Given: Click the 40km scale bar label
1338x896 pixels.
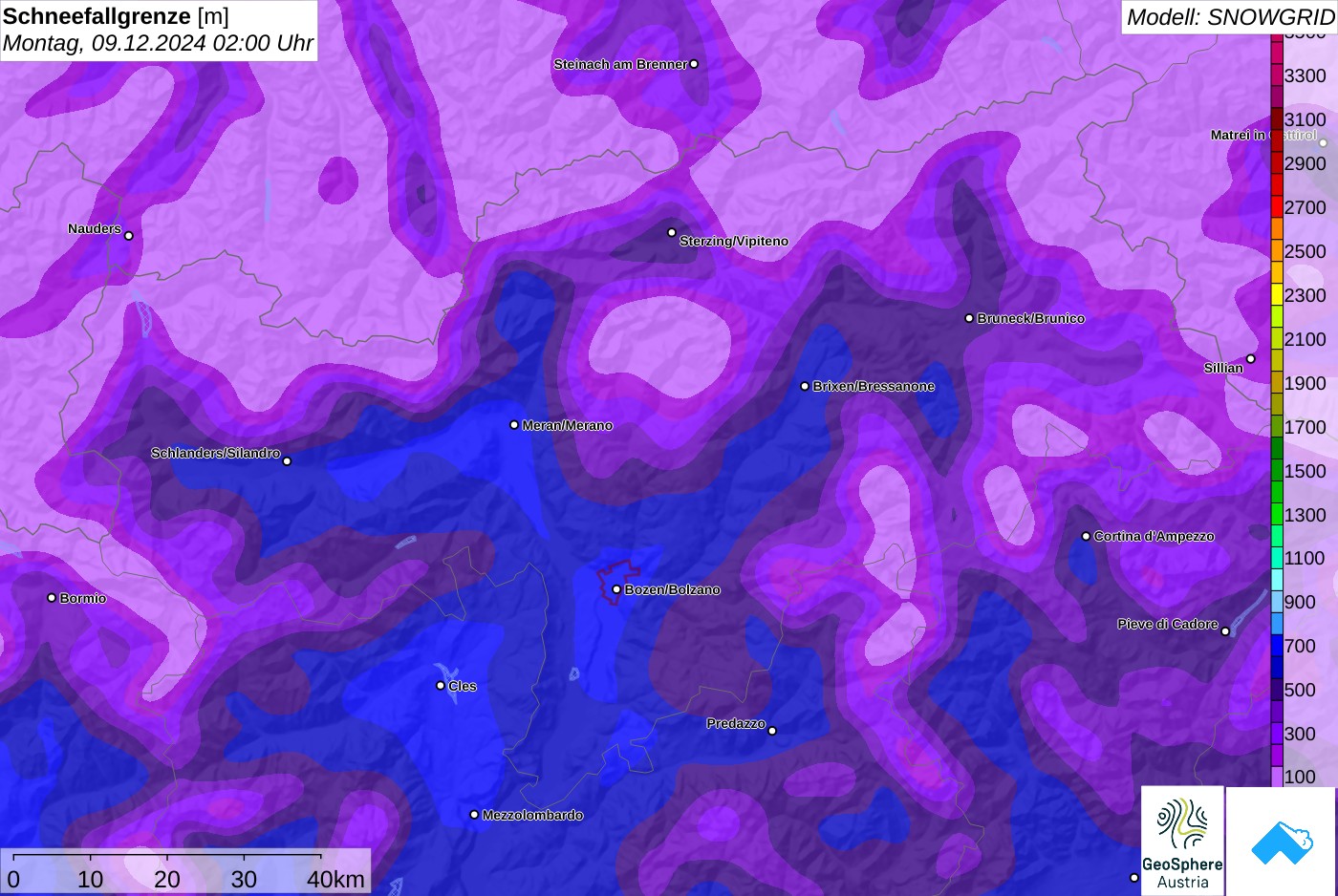Looking at the screenshot, I should 335,879.
